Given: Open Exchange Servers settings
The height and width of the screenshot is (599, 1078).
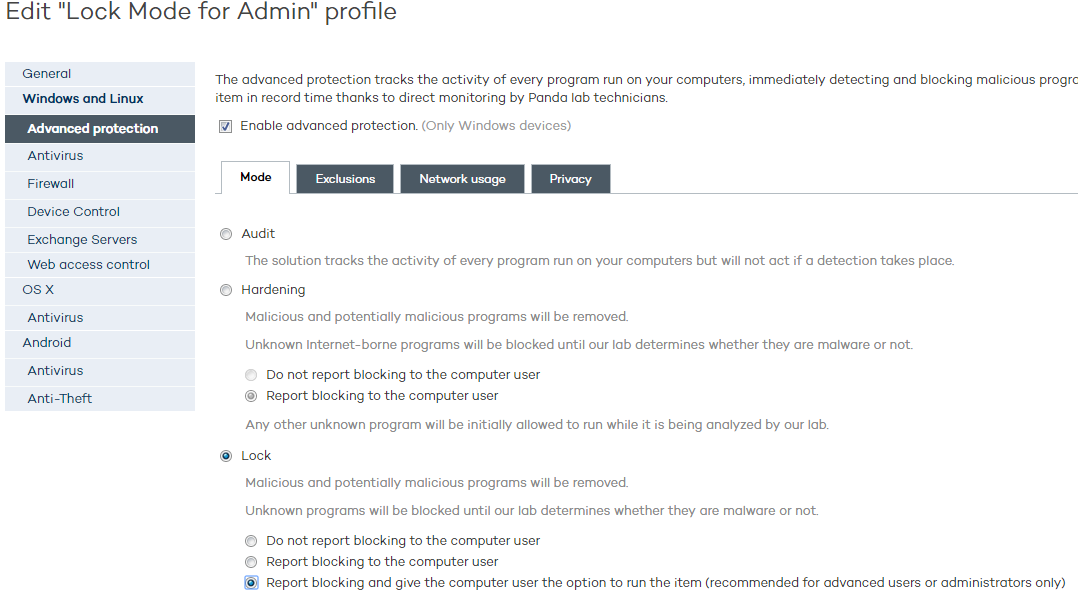Looking at the screenshot, I should tap(82, 240).
